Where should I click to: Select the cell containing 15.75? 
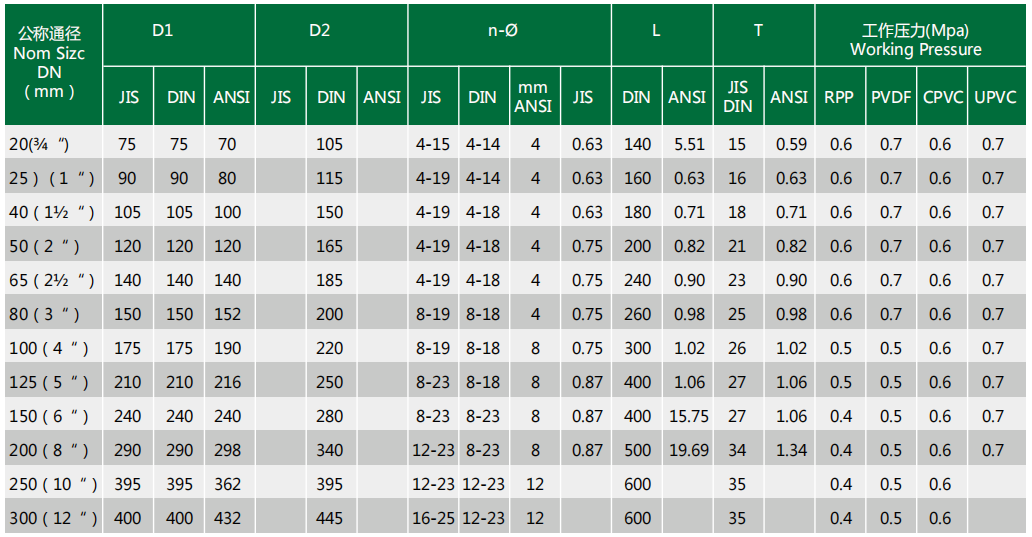(x=688, y=416)
